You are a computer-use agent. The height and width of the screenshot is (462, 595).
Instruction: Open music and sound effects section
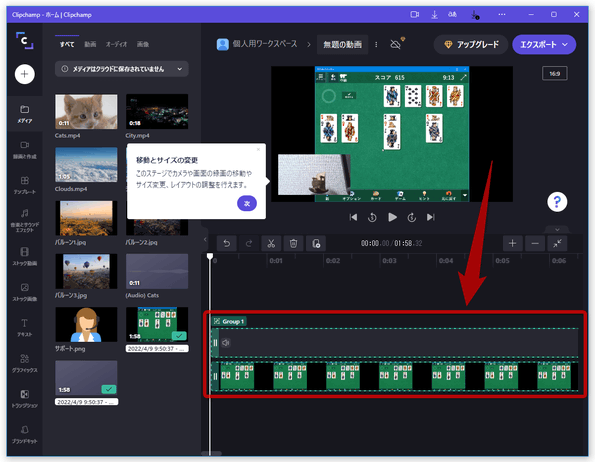(x=25, y=220)
